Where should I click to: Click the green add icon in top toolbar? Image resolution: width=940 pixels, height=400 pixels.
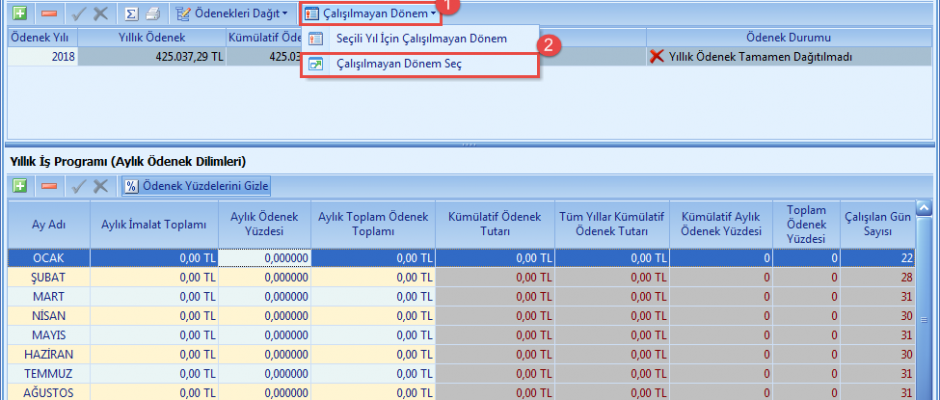(x=19, y=14)
